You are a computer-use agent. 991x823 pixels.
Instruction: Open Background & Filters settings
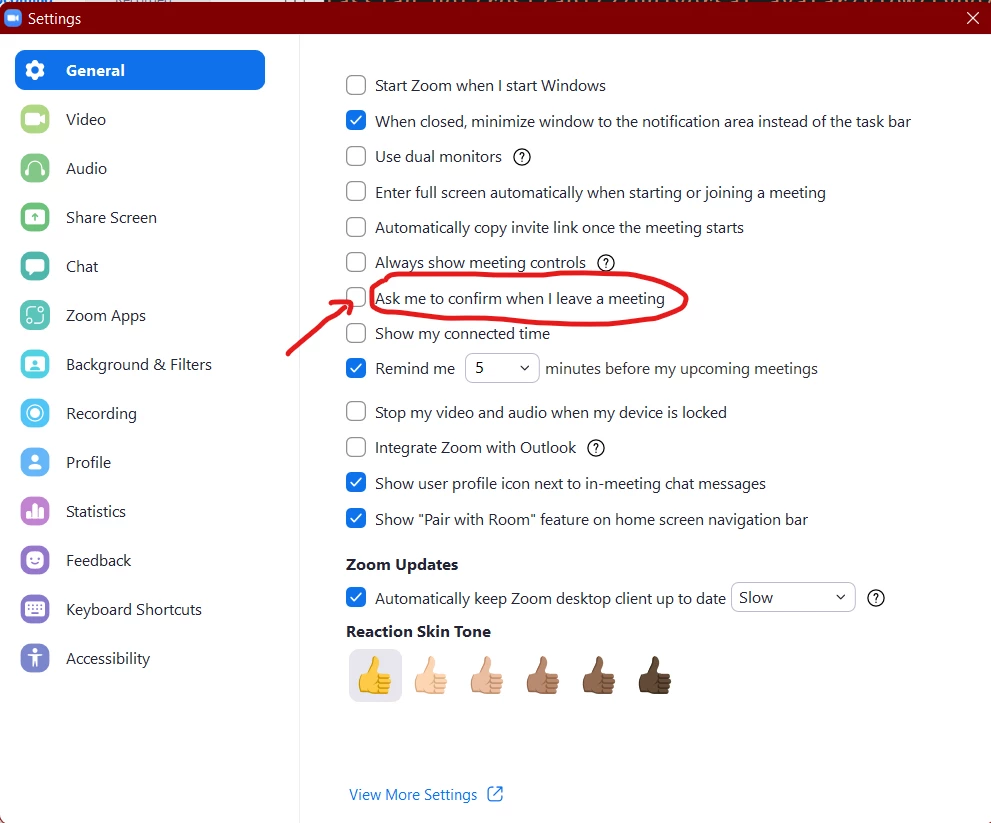pos(140,364)
